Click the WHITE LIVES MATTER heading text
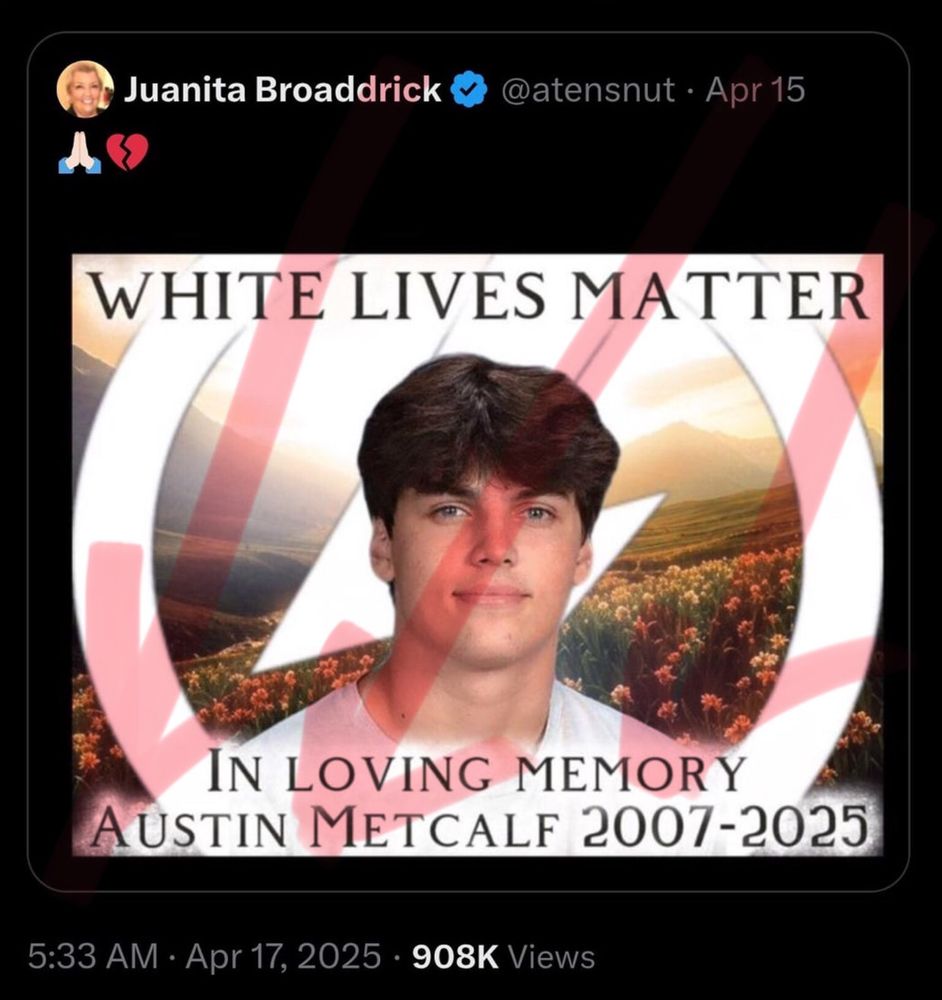The image size is (942, 1000). (x=480, y=295)
